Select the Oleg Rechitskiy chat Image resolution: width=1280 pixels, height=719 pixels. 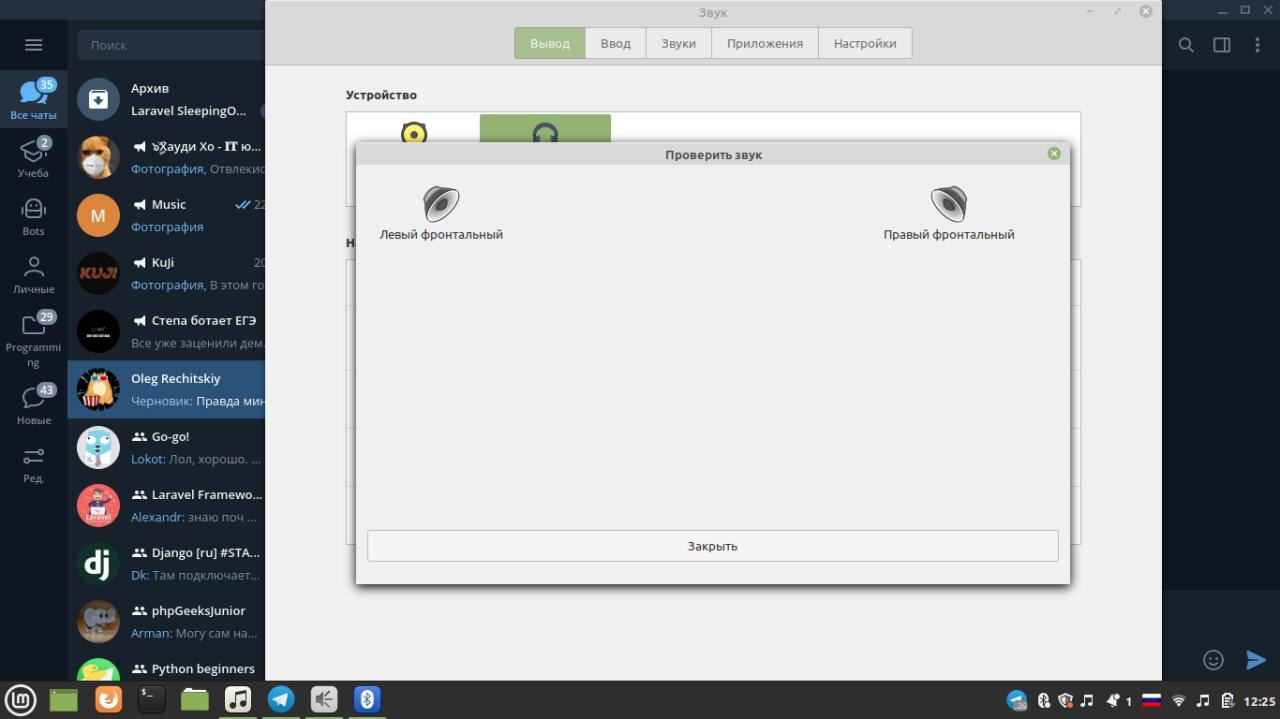click(166, 389)
